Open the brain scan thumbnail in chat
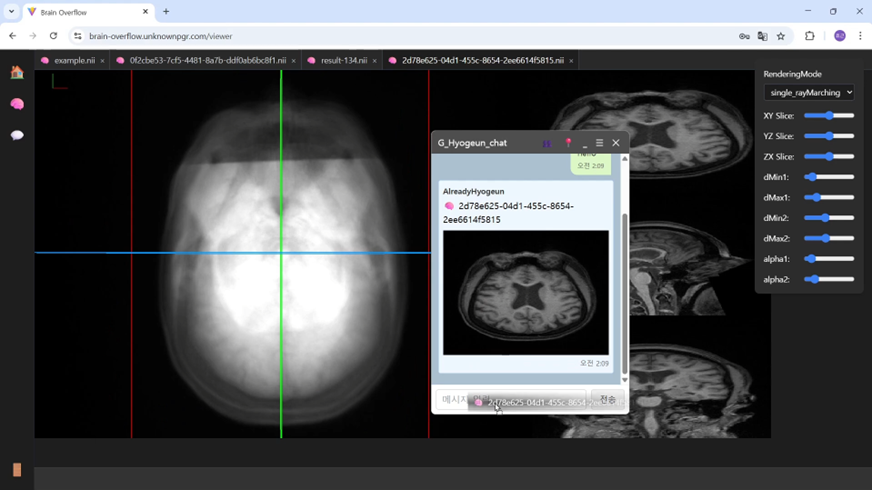Image resolution: width=872 pixels, height=490 pixels. (x=525, y=292)
